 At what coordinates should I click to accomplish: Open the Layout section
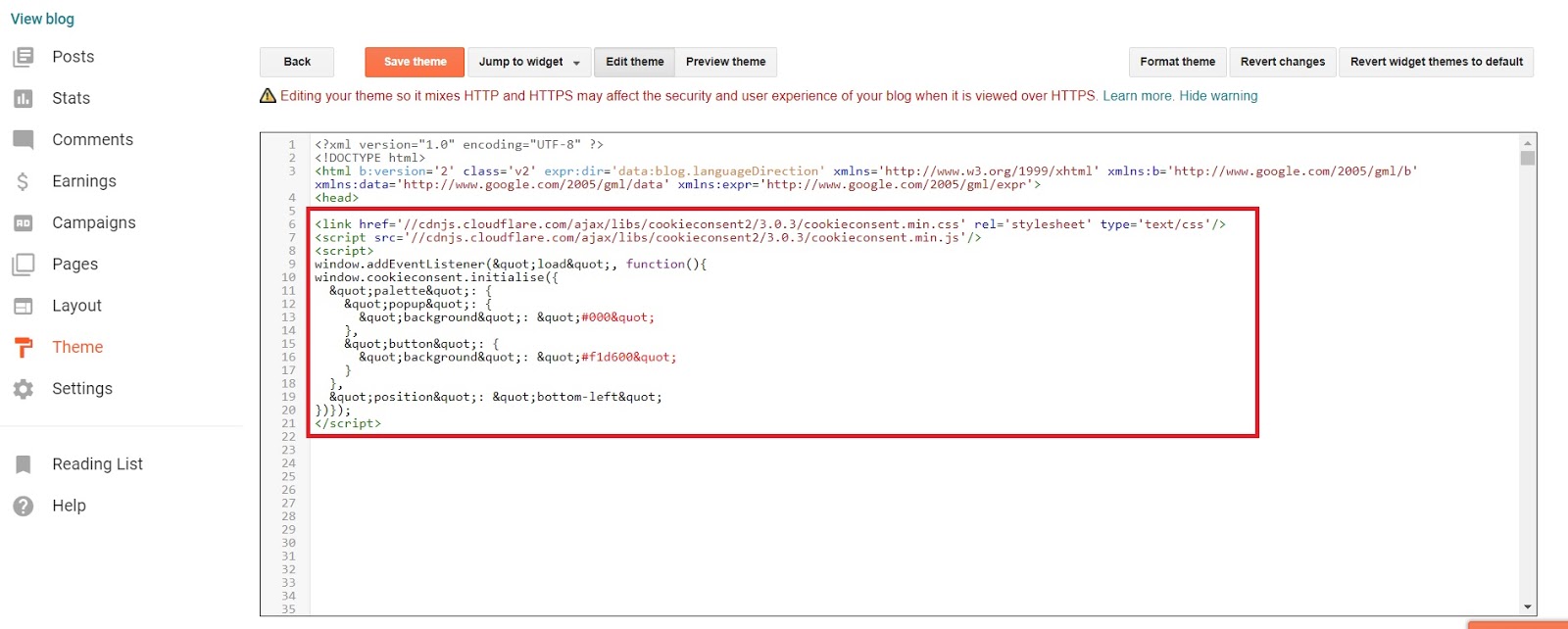[x=76, y=306]
